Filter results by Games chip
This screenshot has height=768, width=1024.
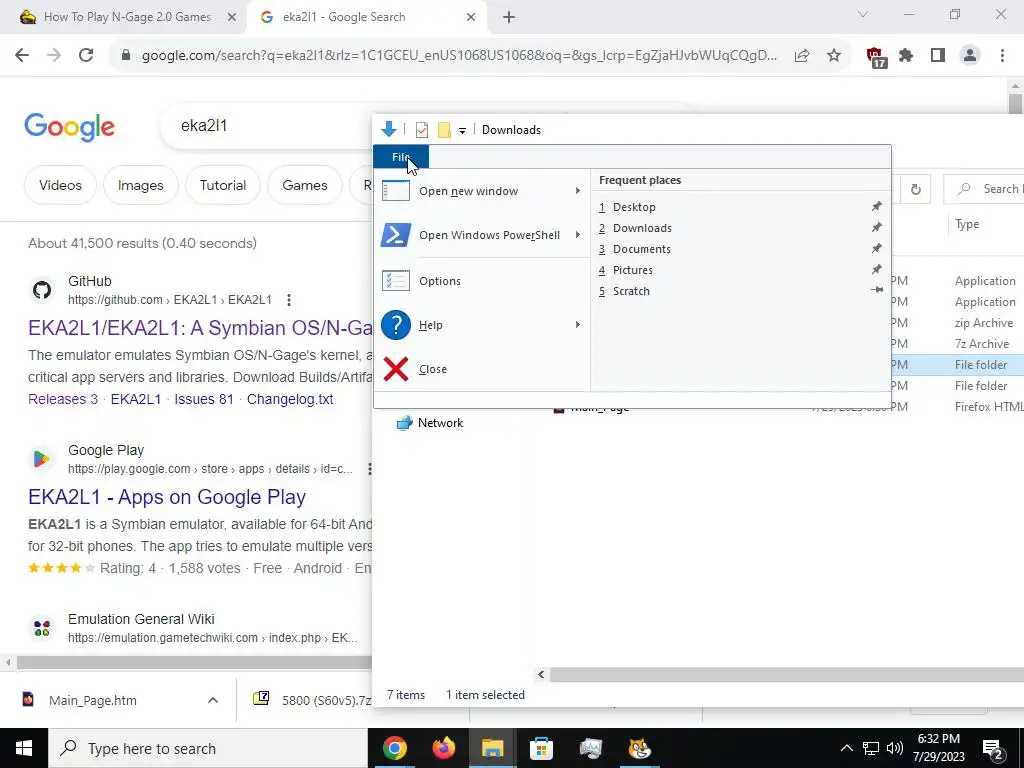(304, 185)
